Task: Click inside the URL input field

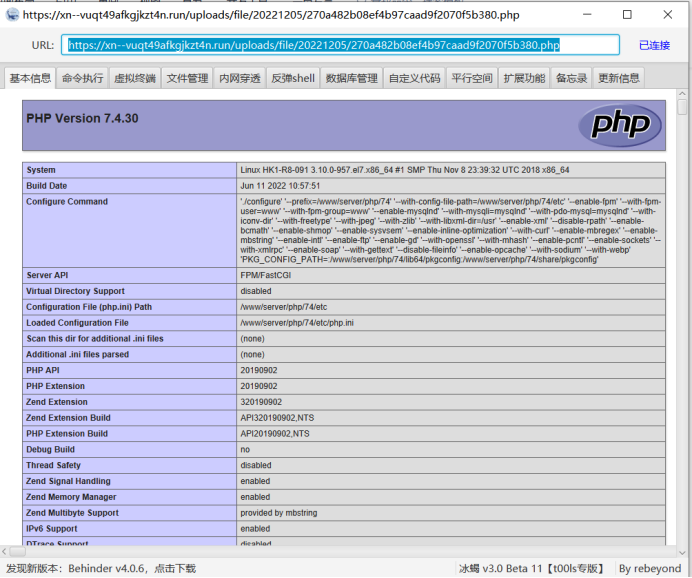Action: pos(340,45)
